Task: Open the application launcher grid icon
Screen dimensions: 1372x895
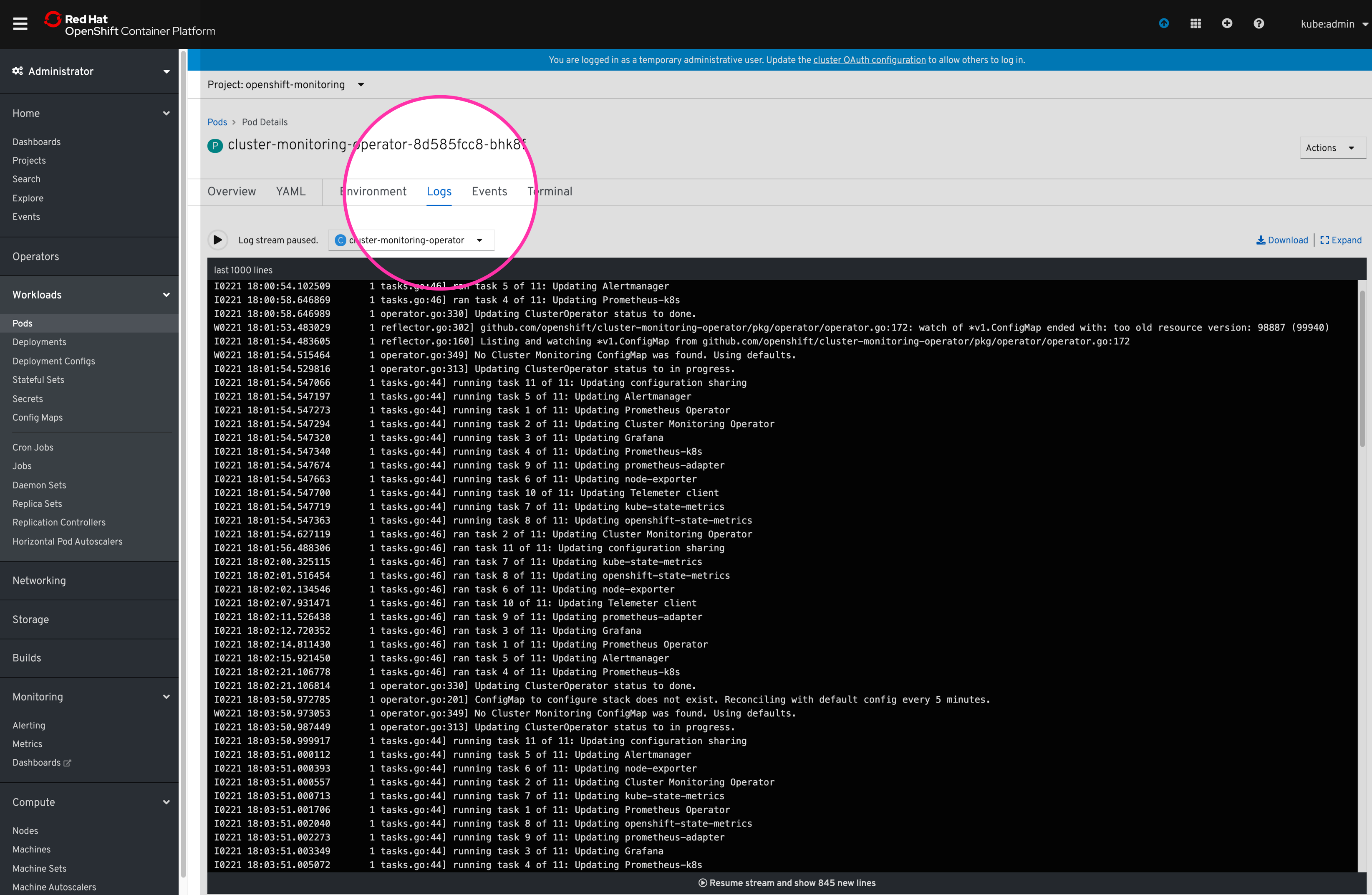Action: [x=1195, y=24]
